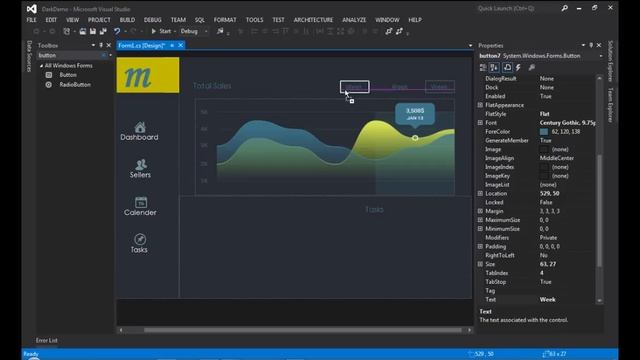Open the FILE menu

click(x=31, y=20)
